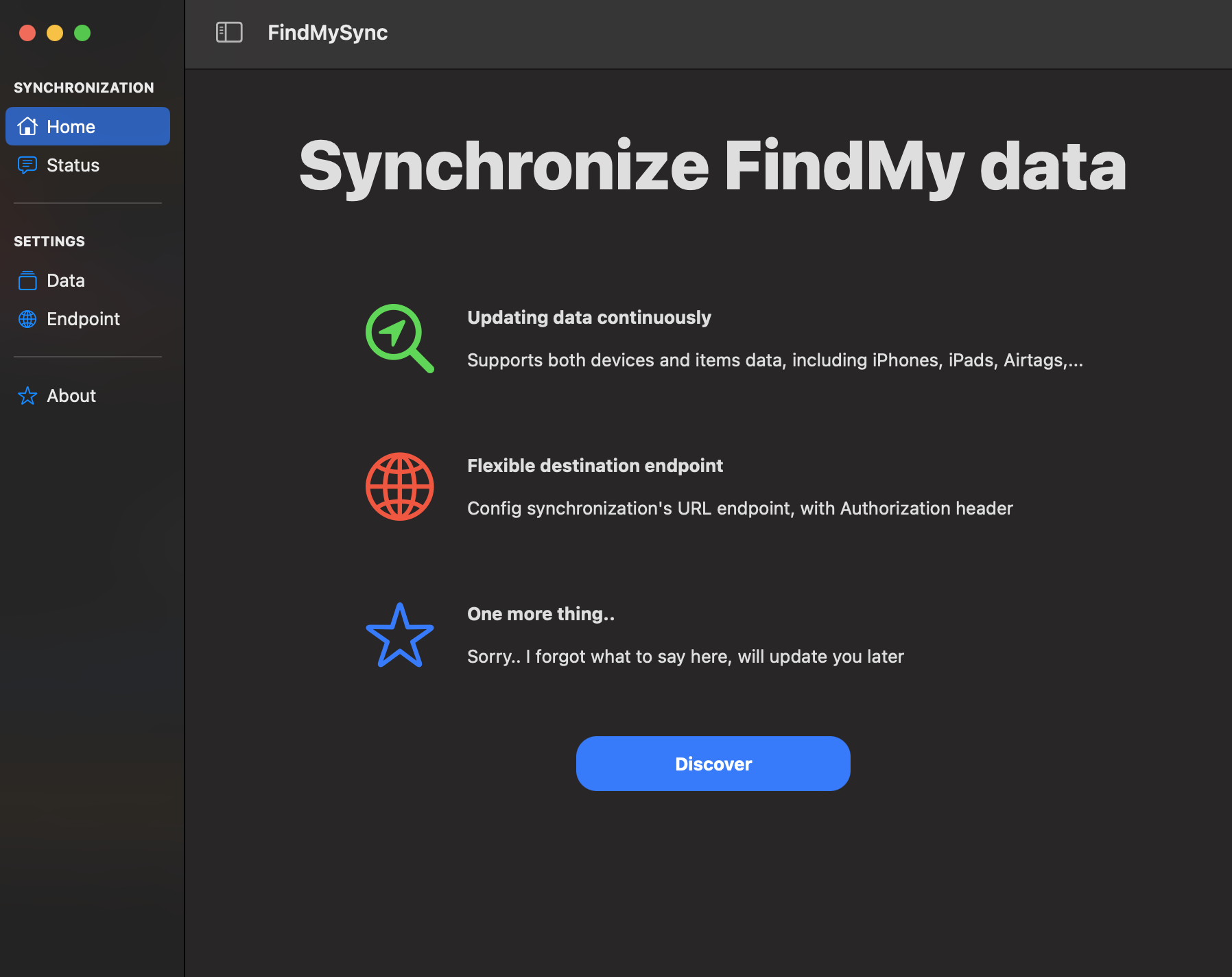Image resolution: width=1232 pixels, height=977 pixels.
Task: Click the 'Updating data continuously' heading
Action: (589, 317)
